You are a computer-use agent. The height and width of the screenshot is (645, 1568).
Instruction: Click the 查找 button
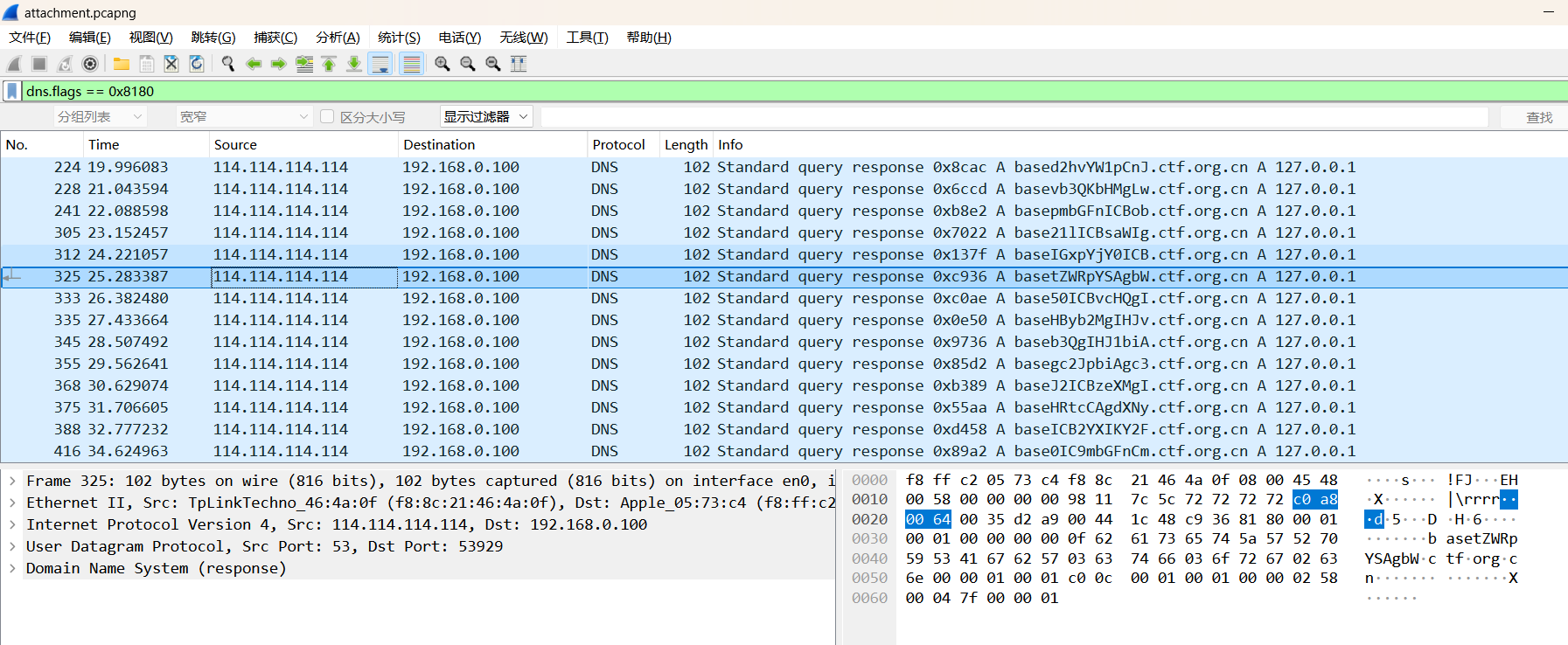(1538, 117)
